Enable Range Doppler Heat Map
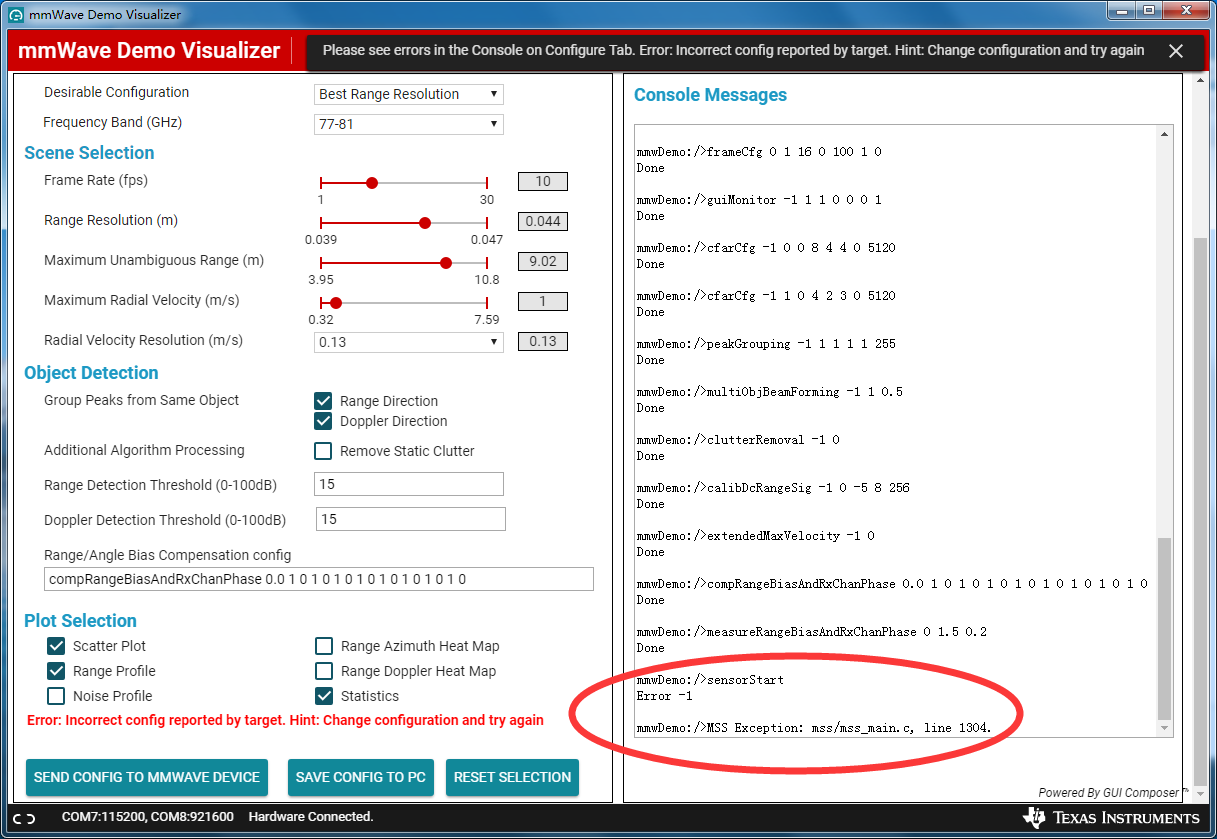This screenshot has width=1217, height=839. coord(323,671)
